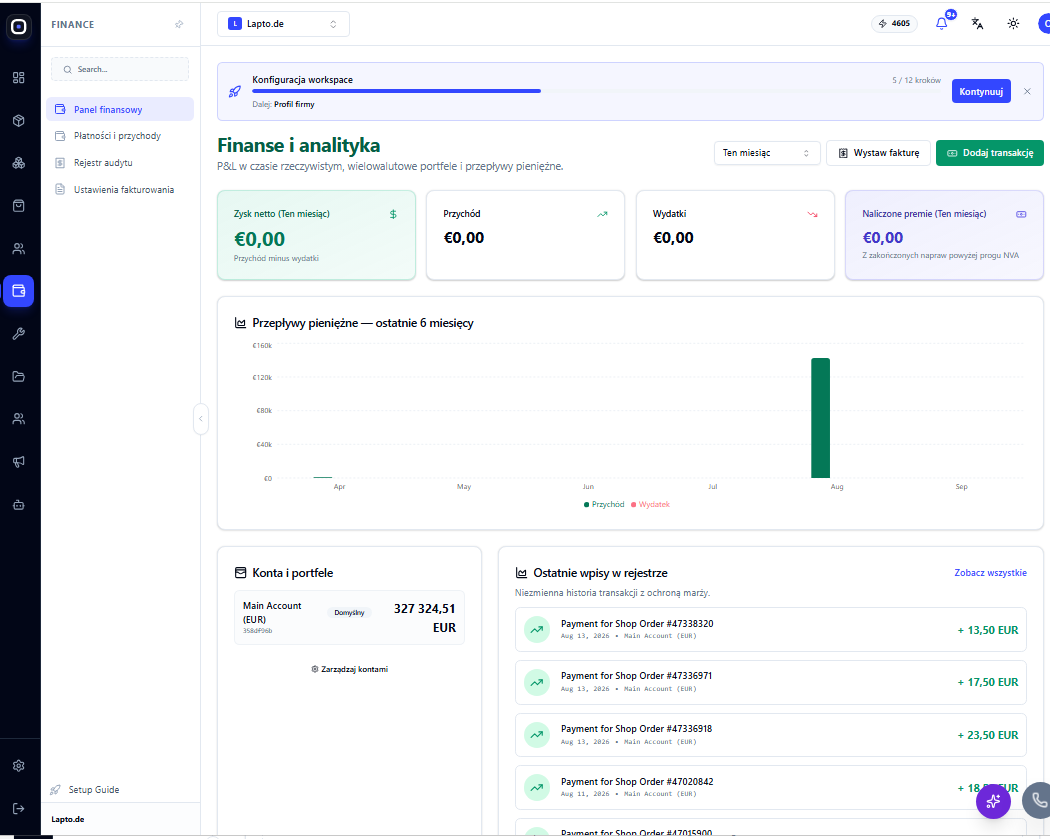1050x839 pixels.
Task: Select Panel finansowy in the sidebar
Action: coord(120,109)
